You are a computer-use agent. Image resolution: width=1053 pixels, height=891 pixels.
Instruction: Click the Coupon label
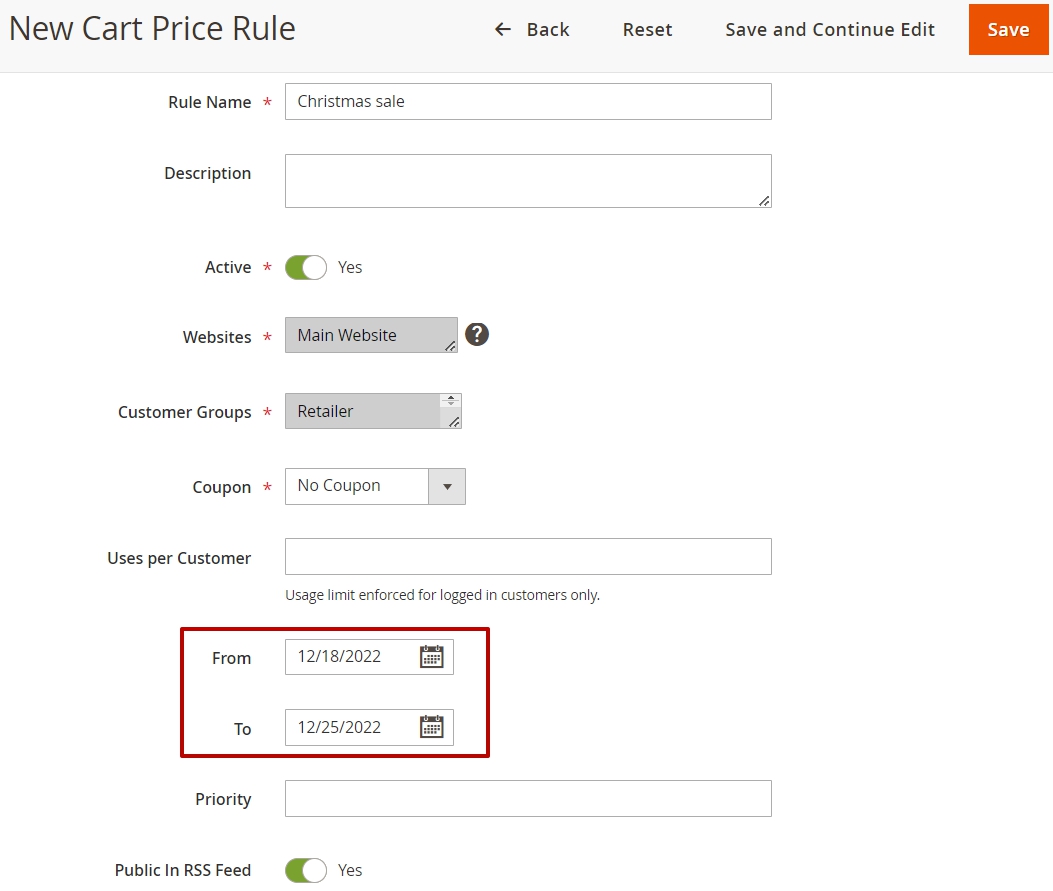[222, 487]
